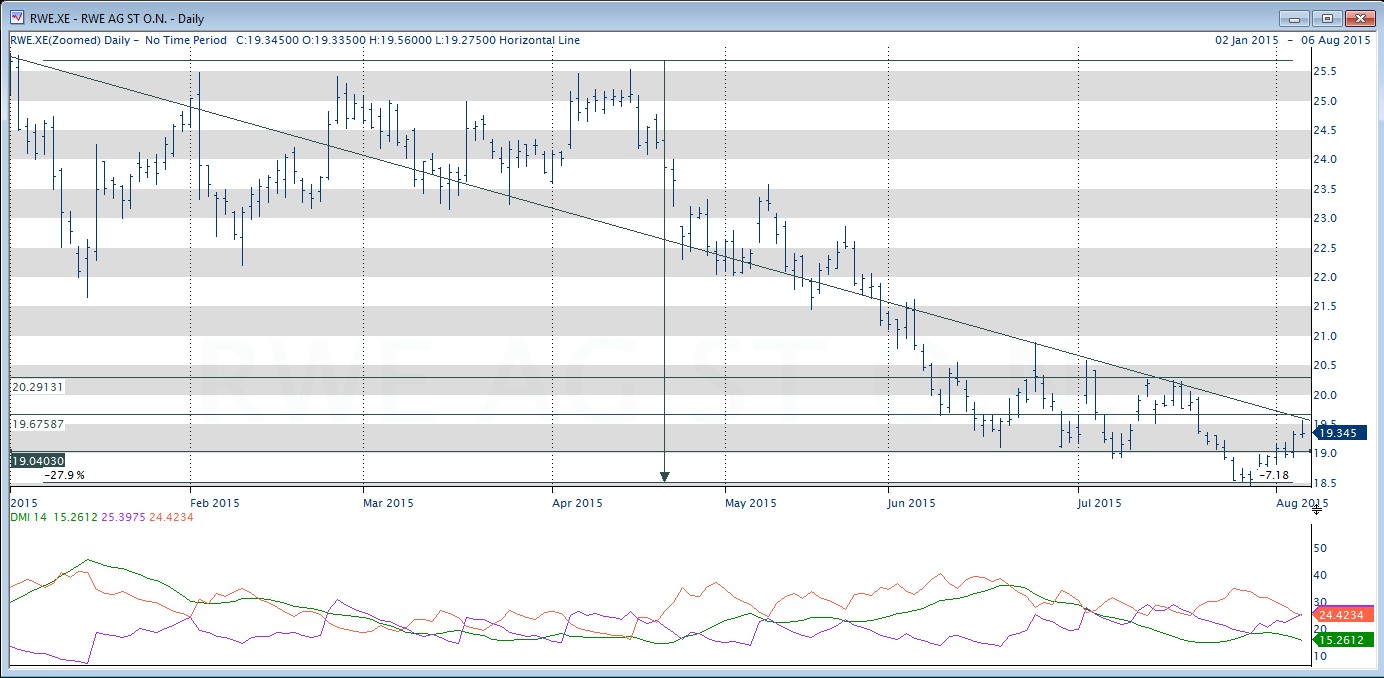1384x678 pixels.
Task: Click the date range 02 Jan 2015 – 06 Aug 2015
Action: click(1292, 40)
